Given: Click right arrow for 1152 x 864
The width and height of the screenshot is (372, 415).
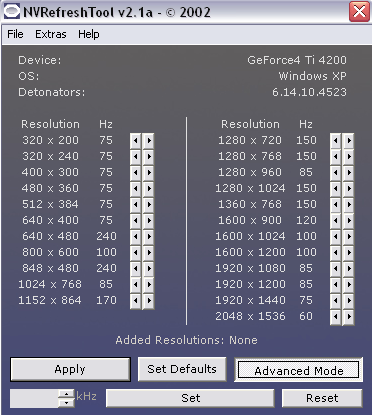Looking at the screenshot, I should pyautogui.click(x=149, y=301).
